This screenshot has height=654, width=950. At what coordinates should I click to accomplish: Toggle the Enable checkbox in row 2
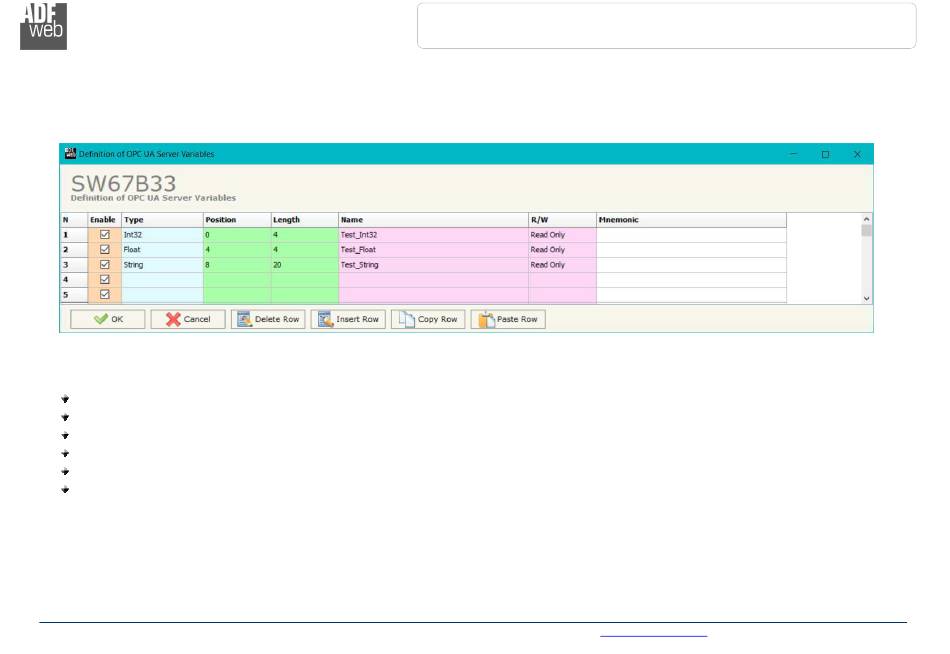pyautogui.click(x=105, y=250)
